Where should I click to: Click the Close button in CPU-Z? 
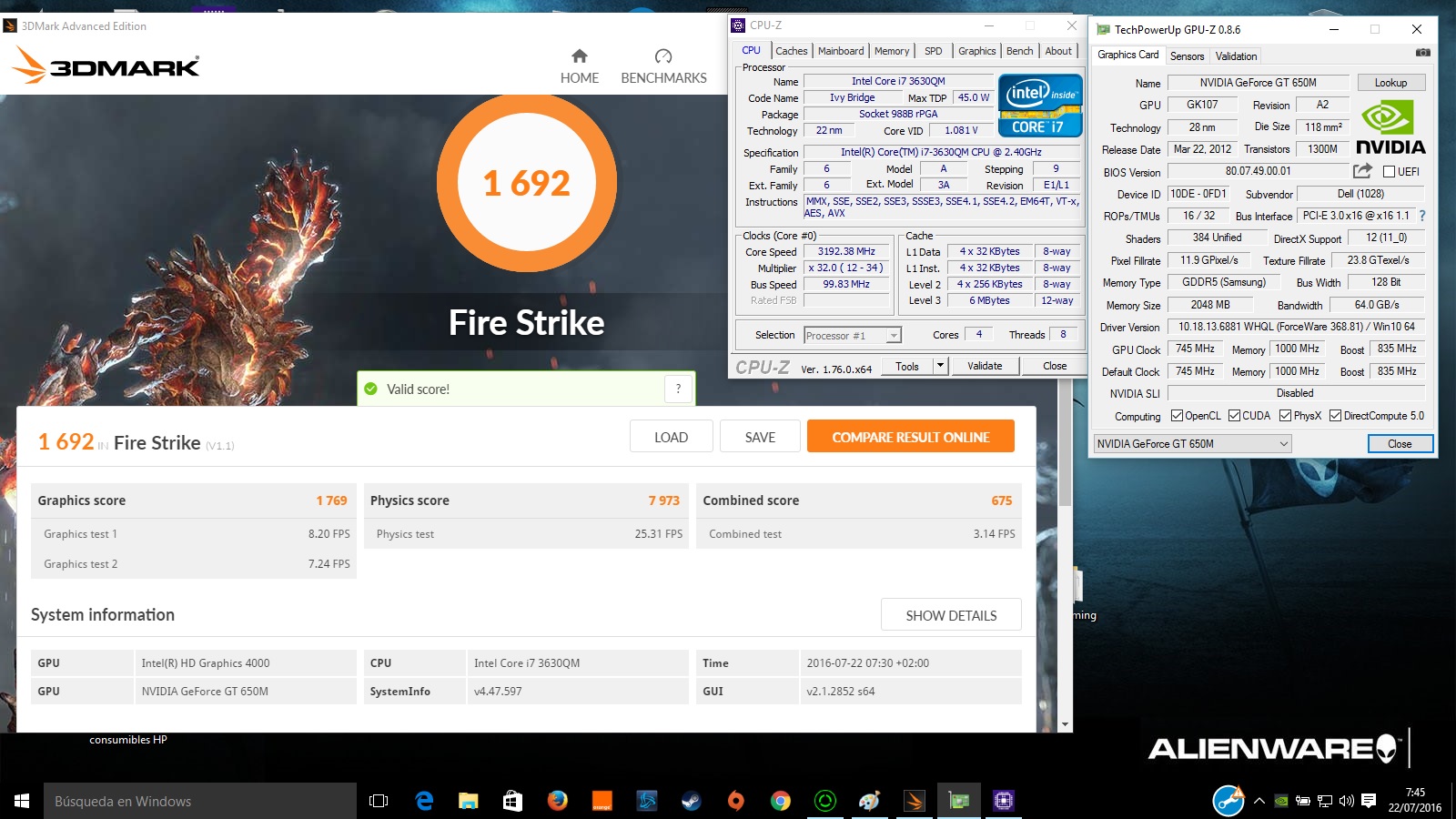point(1055,366)
